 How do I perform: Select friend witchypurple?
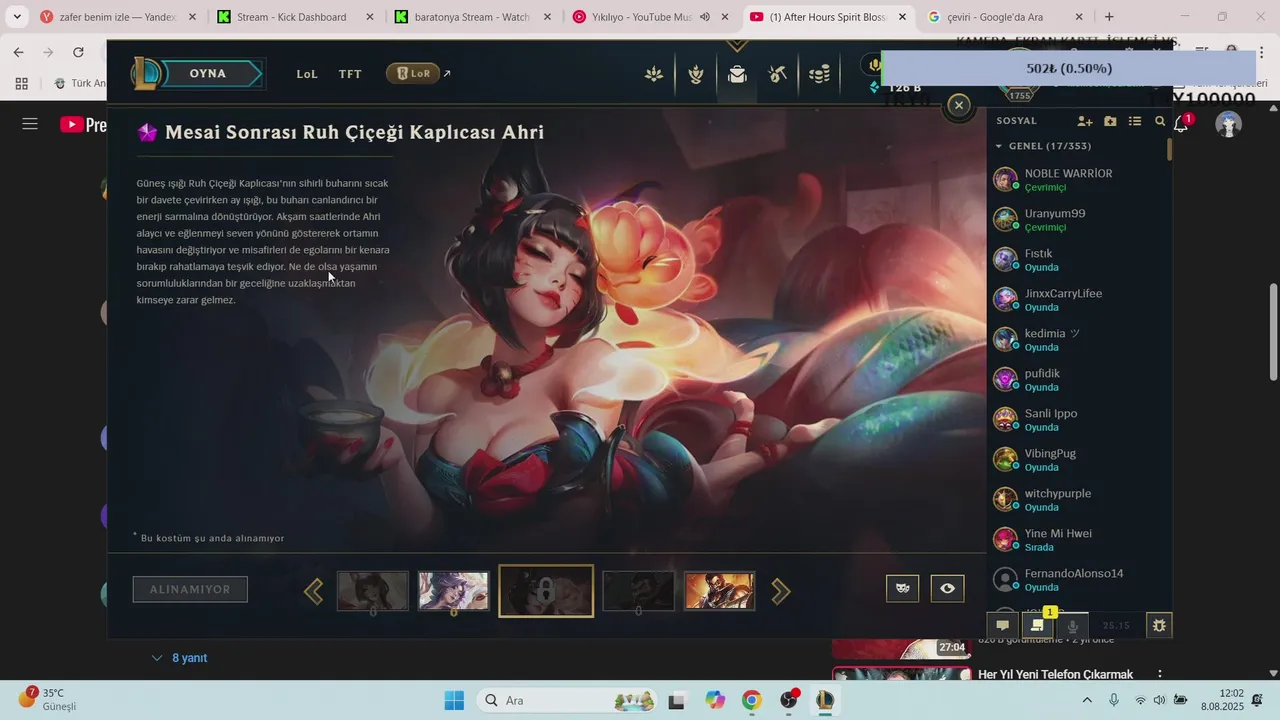tap(1078, 500)
